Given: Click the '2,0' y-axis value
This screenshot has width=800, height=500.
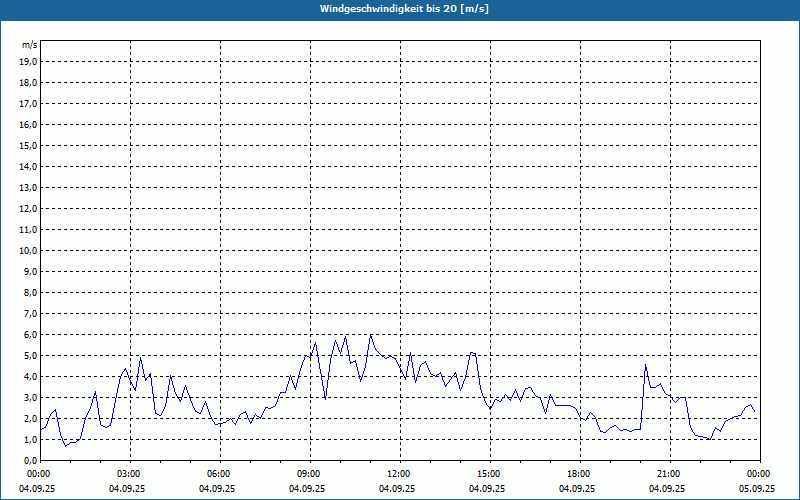Looking at the screenshot, I should (31, 418).
